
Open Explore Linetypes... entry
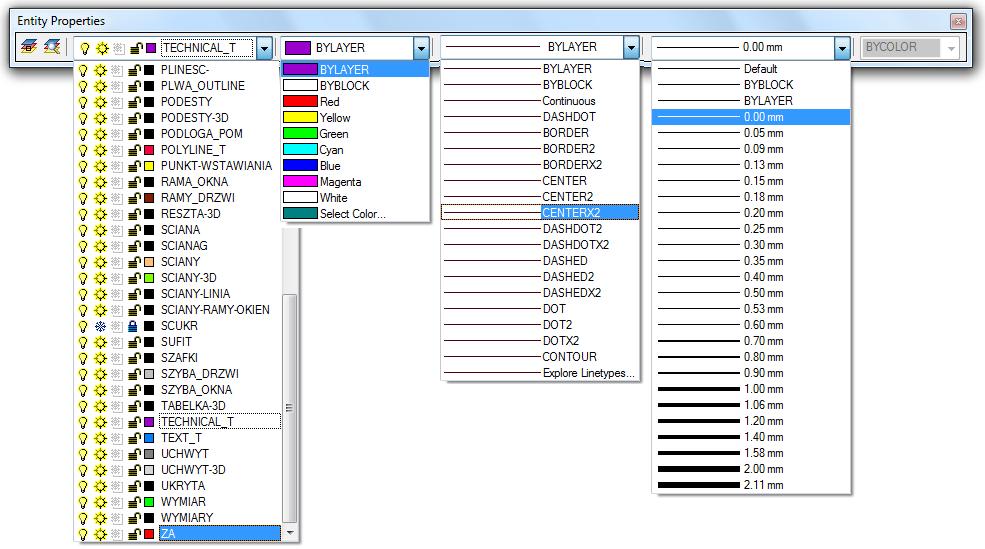[540, 373]
